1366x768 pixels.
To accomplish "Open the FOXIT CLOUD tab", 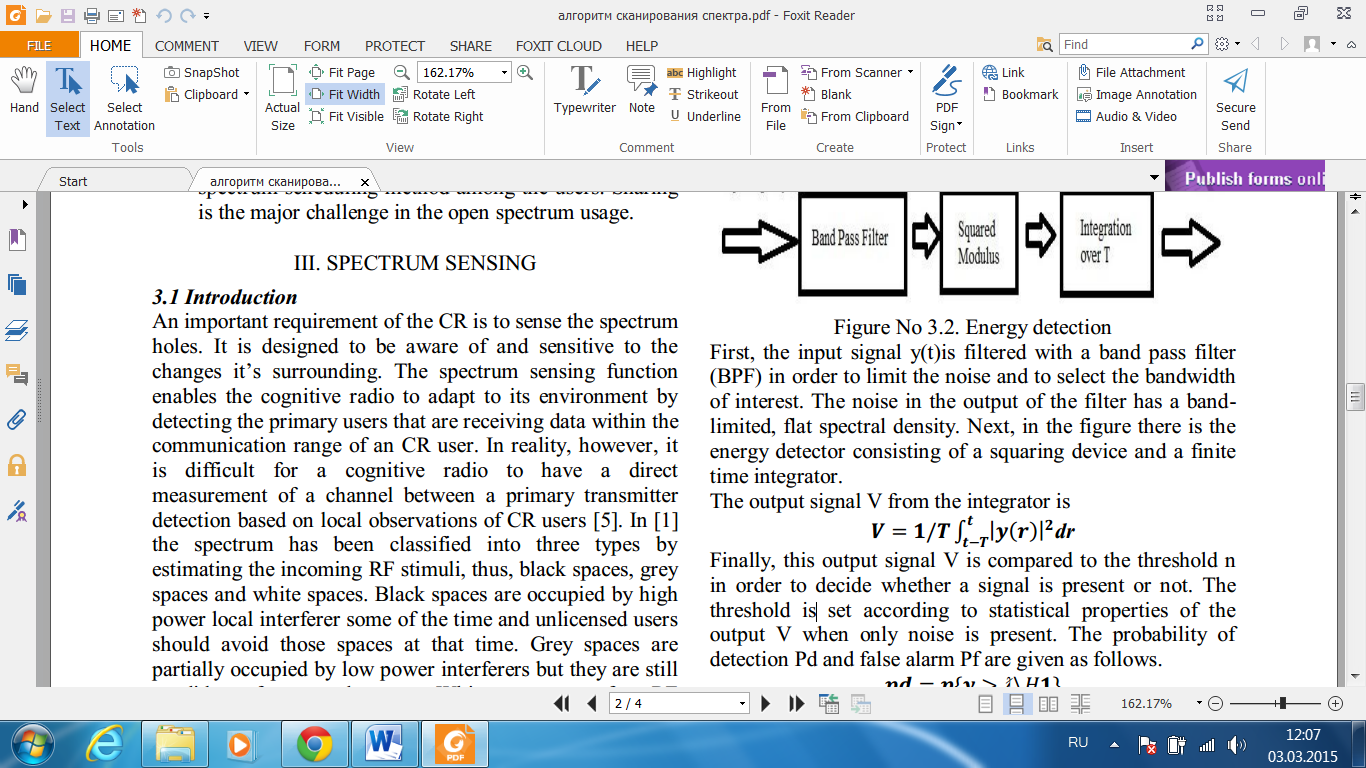I will [559, 46].
